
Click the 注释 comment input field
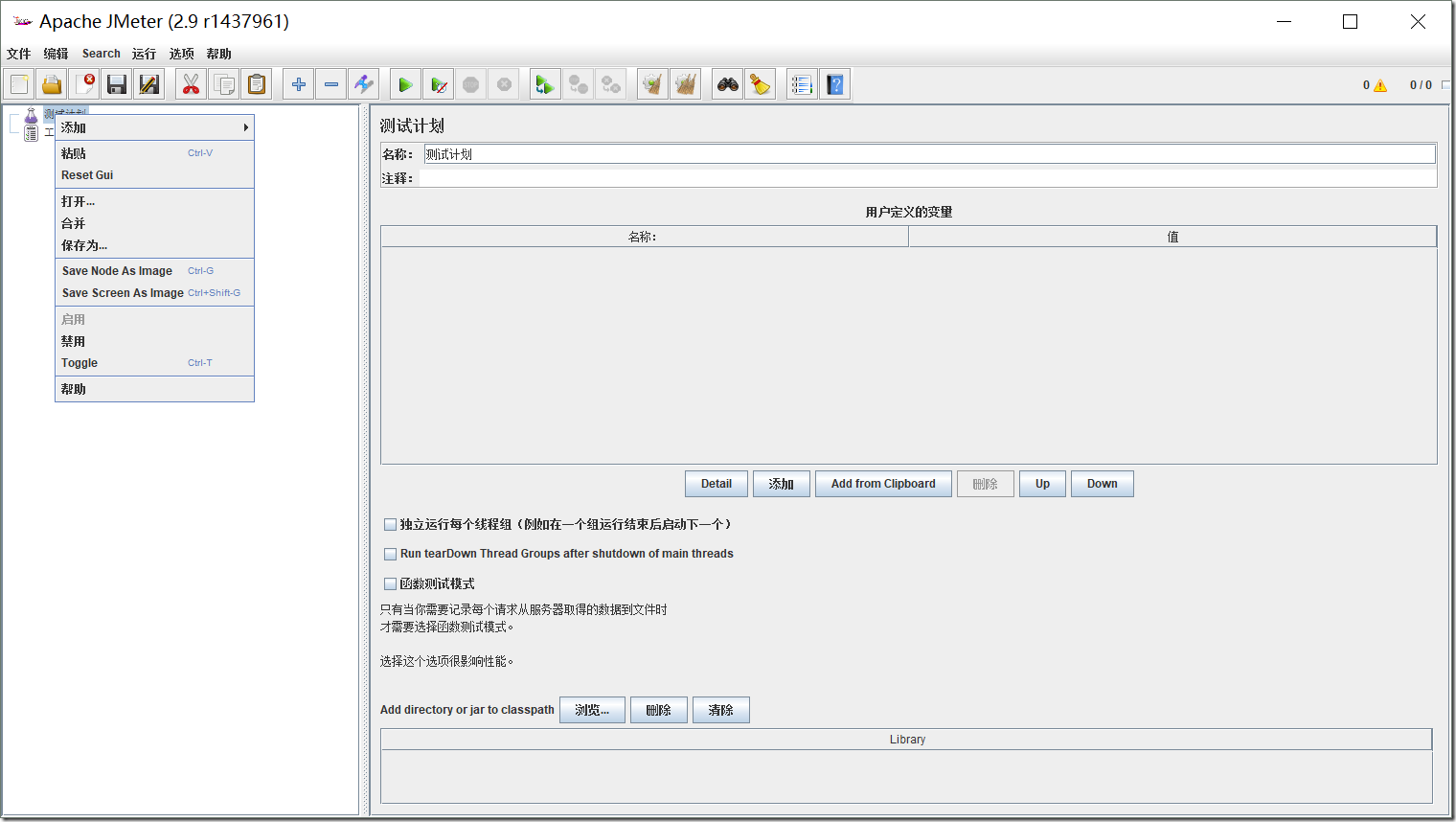coord(928,178)
